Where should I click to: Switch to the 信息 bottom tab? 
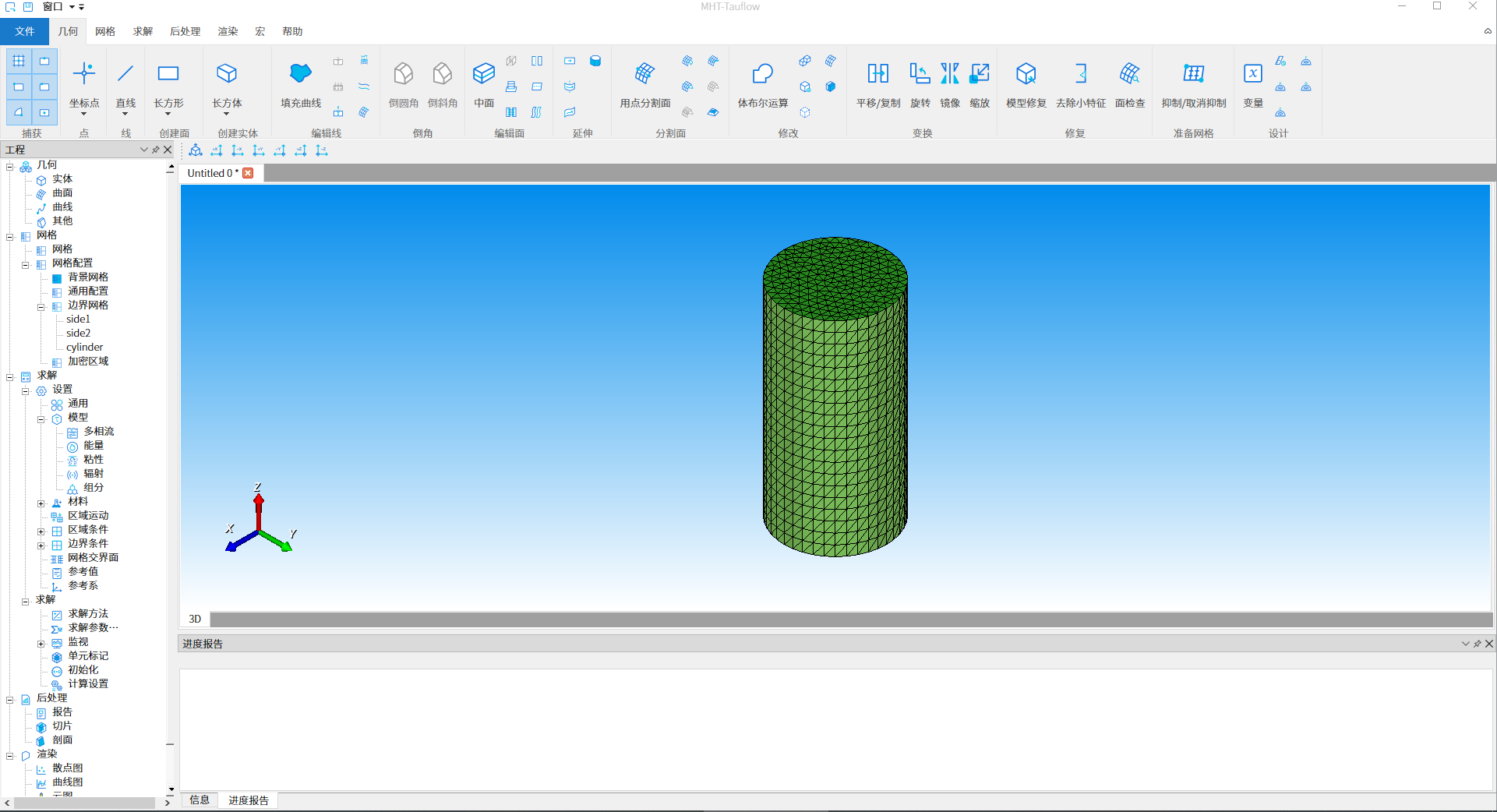point(199,800)
